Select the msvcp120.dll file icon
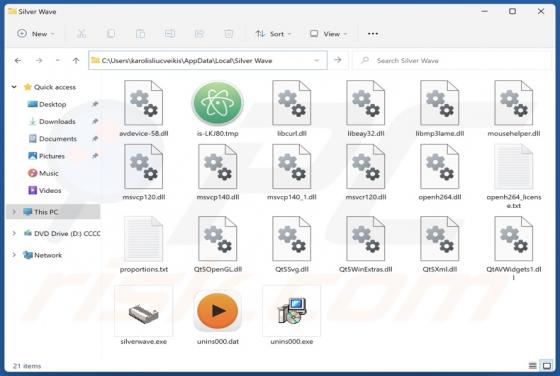 click(144, 166)
